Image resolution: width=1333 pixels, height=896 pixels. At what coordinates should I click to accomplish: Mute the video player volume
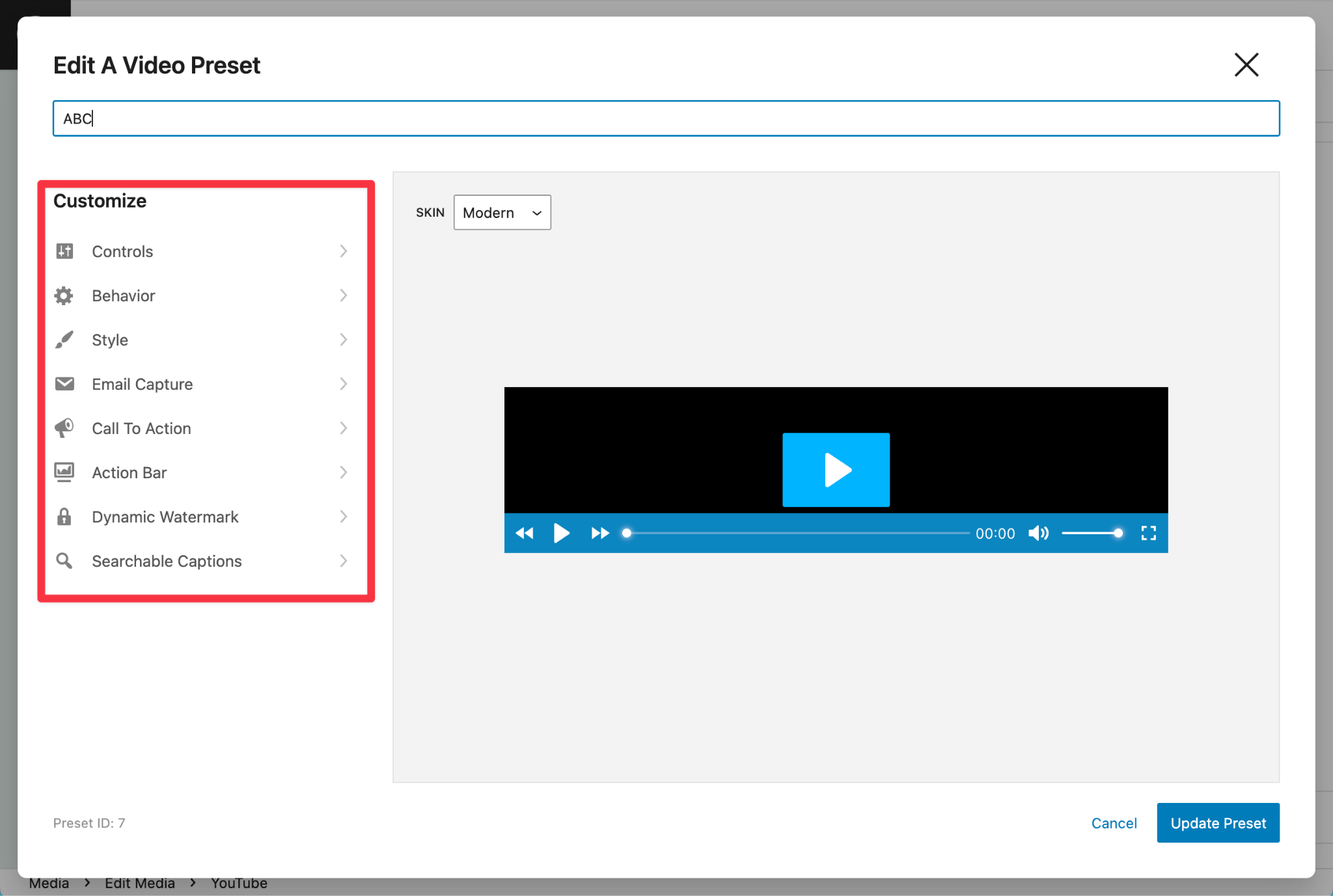tap(1038, 533)
